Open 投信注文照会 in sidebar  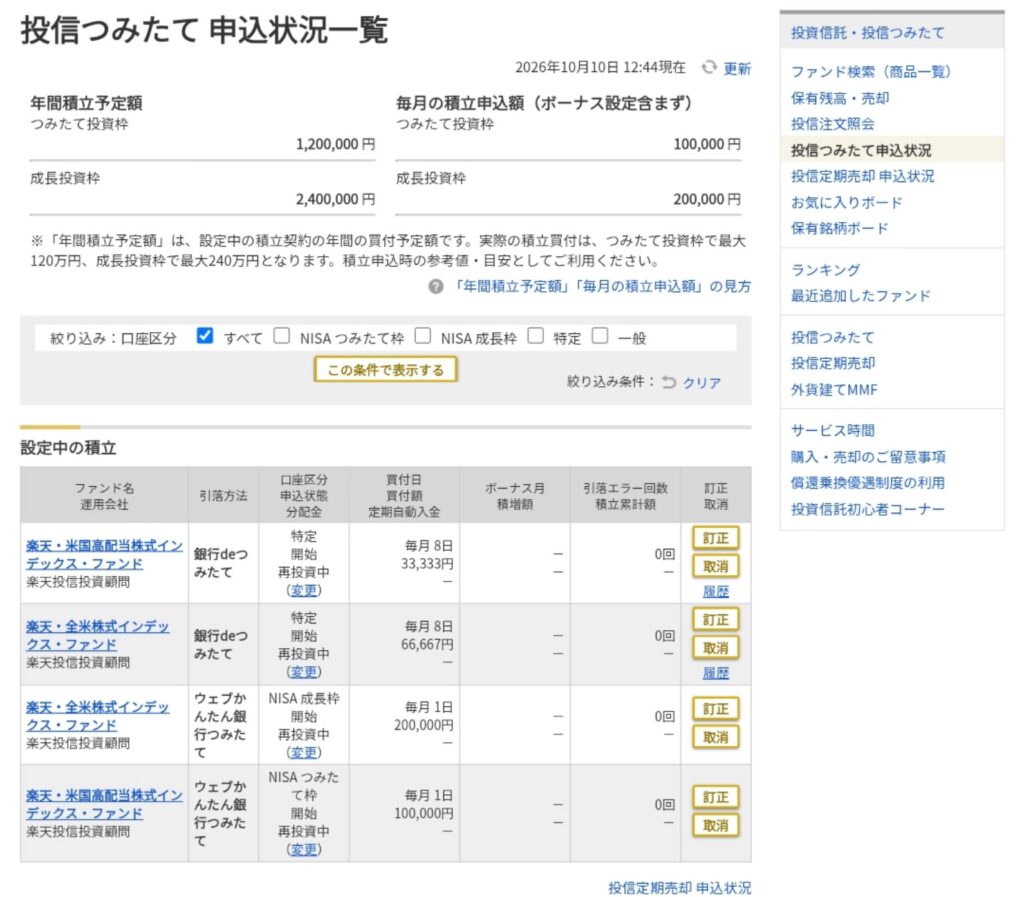pos(833,124)
